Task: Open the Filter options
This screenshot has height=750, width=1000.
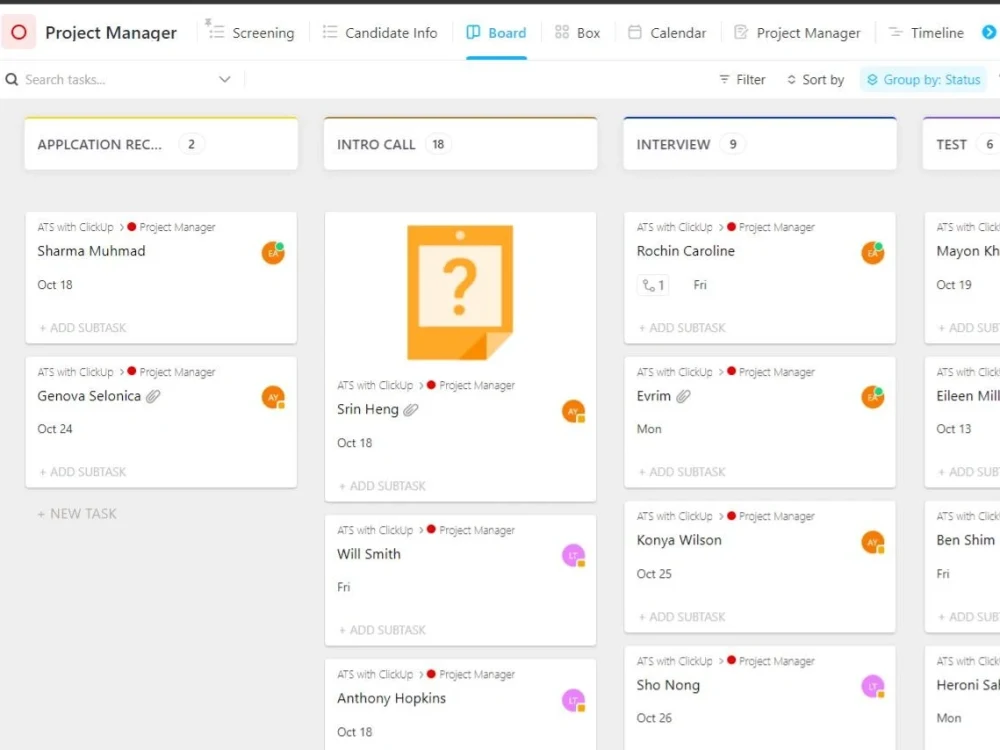Action: click(742, 79)
